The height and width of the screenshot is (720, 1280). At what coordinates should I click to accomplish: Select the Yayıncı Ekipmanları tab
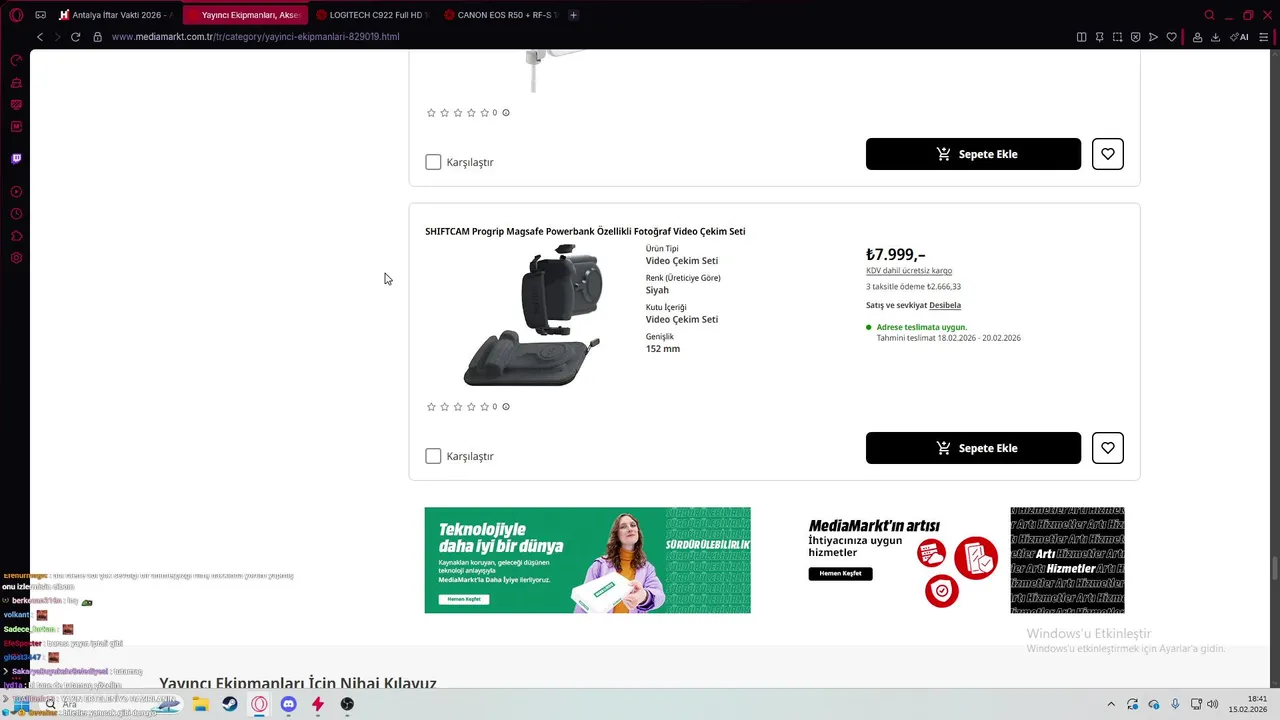coord(244,15)
